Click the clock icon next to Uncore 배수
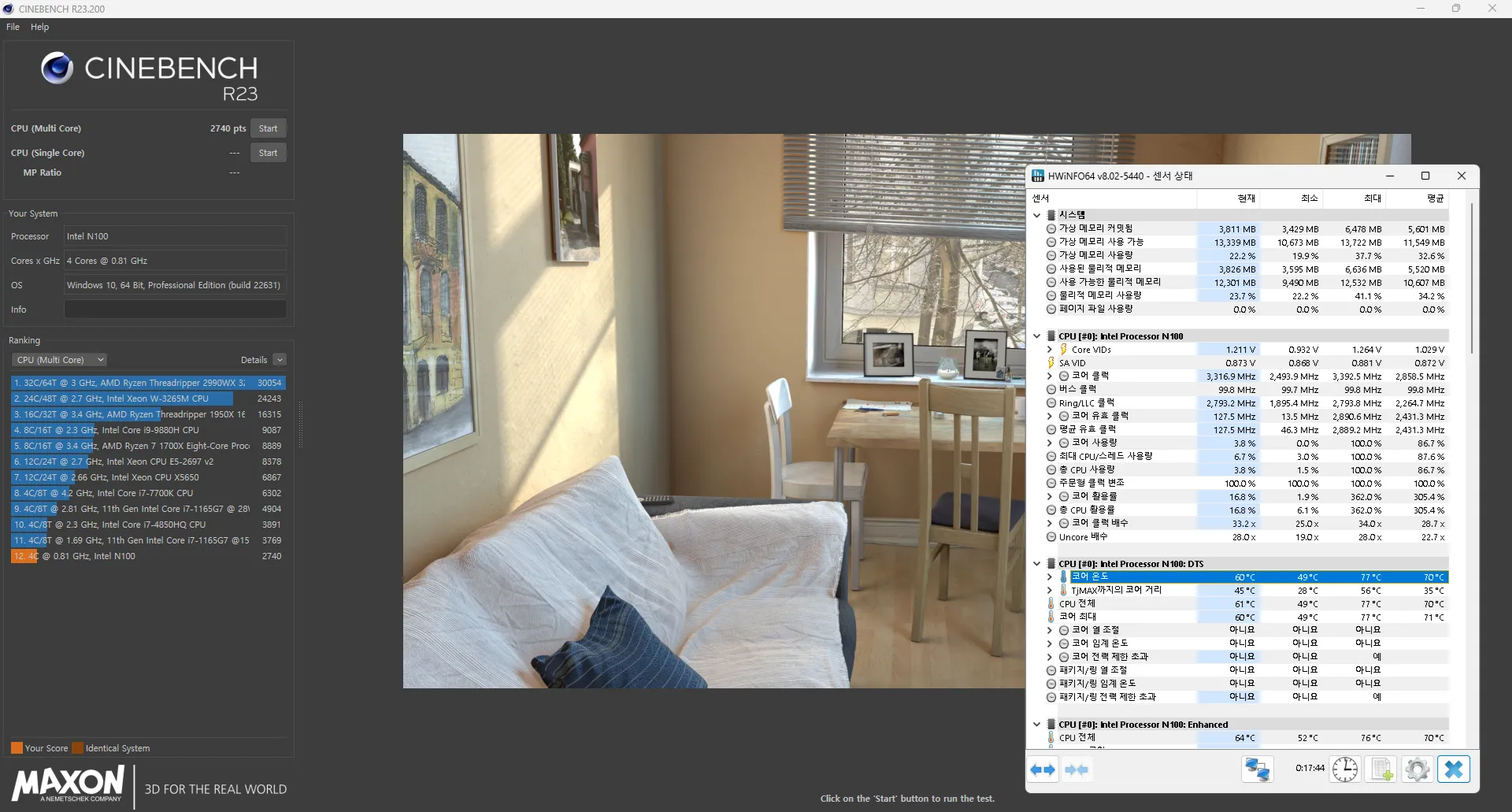Viewport: 1512px width, 812px height. tap(1051, 537)
